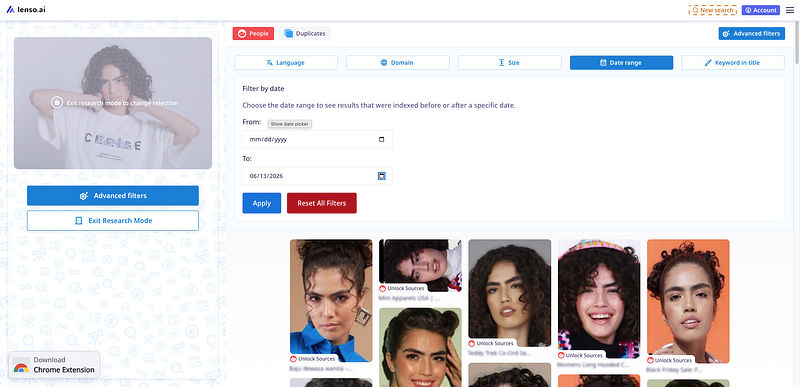The width and height of the screenshot is (800, 387).
Task: Click Exit Research Mode
Action: point(113,221)
